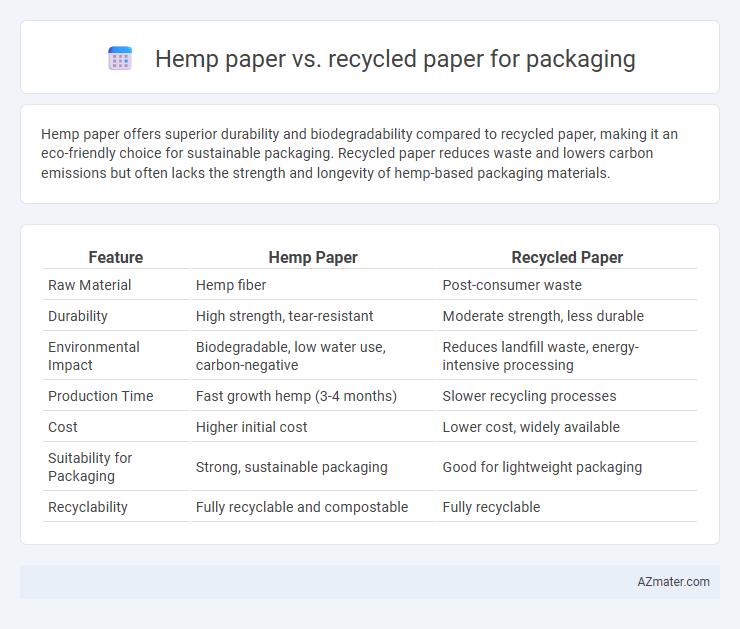740x629 pixels.
Task: Click the 'Hemp Paper' column header
Action: pos(313,257)
